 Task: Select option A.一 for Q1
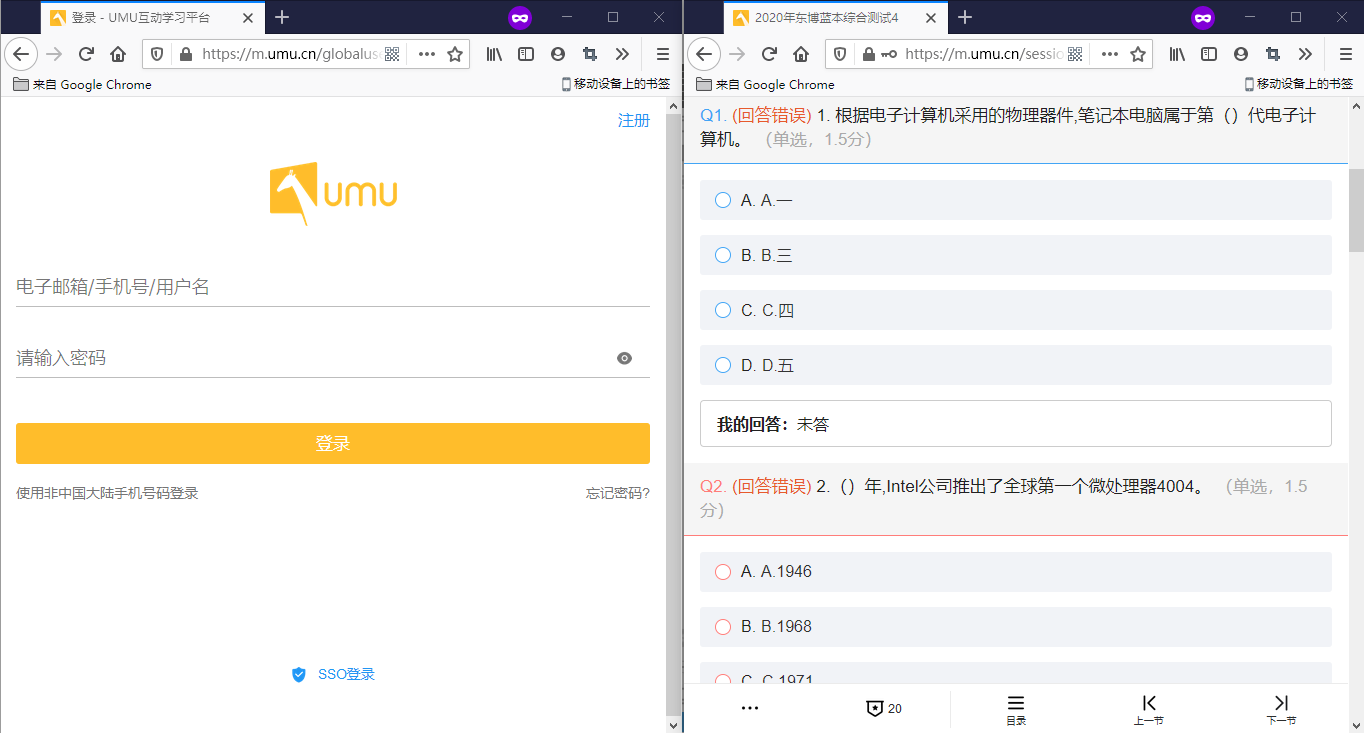pyautogui.click(x=1016, y=200)
